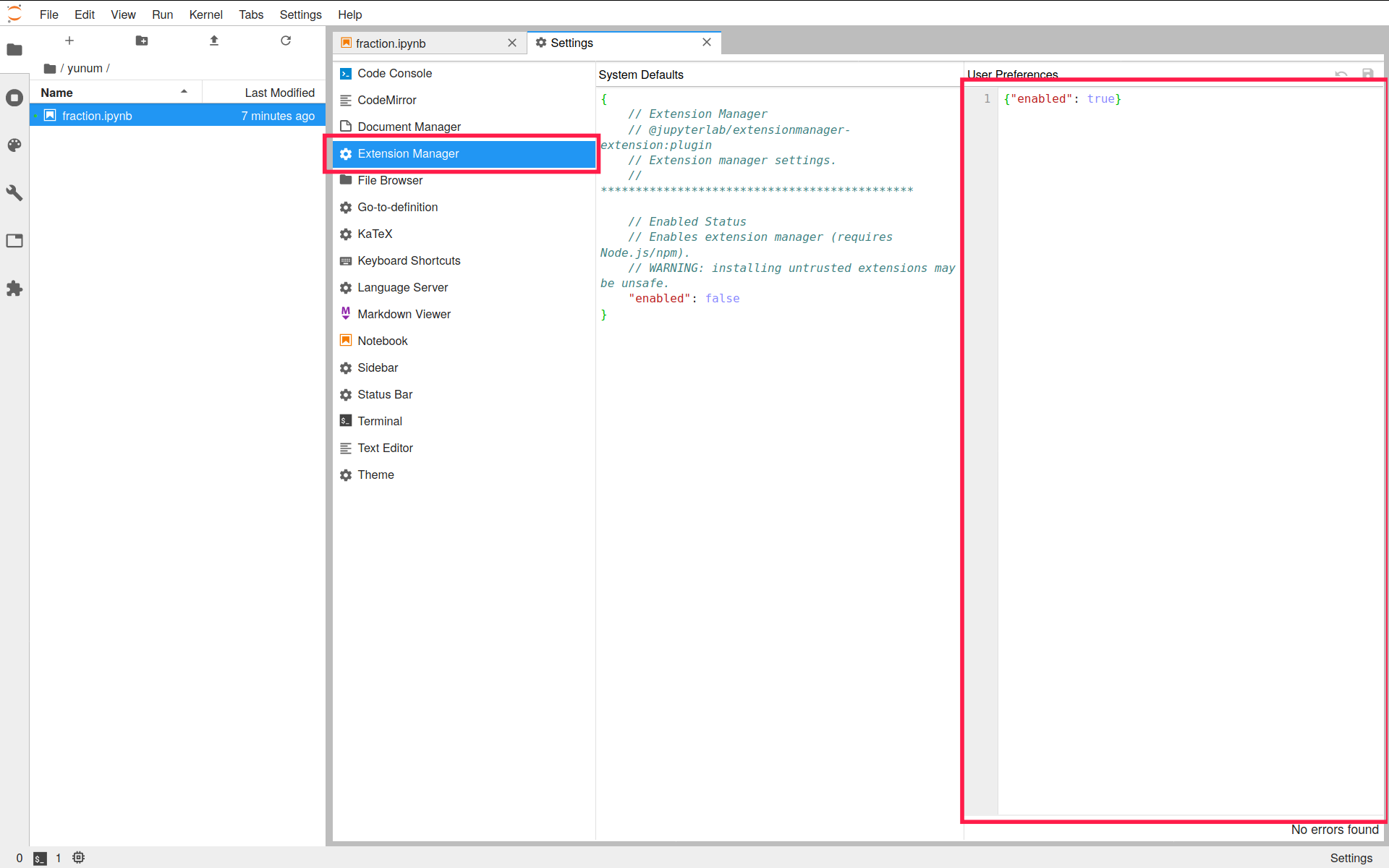1389x868 pixels.
Task: Click inside the User Preferences editor
Action: (x=1186, y=434)
